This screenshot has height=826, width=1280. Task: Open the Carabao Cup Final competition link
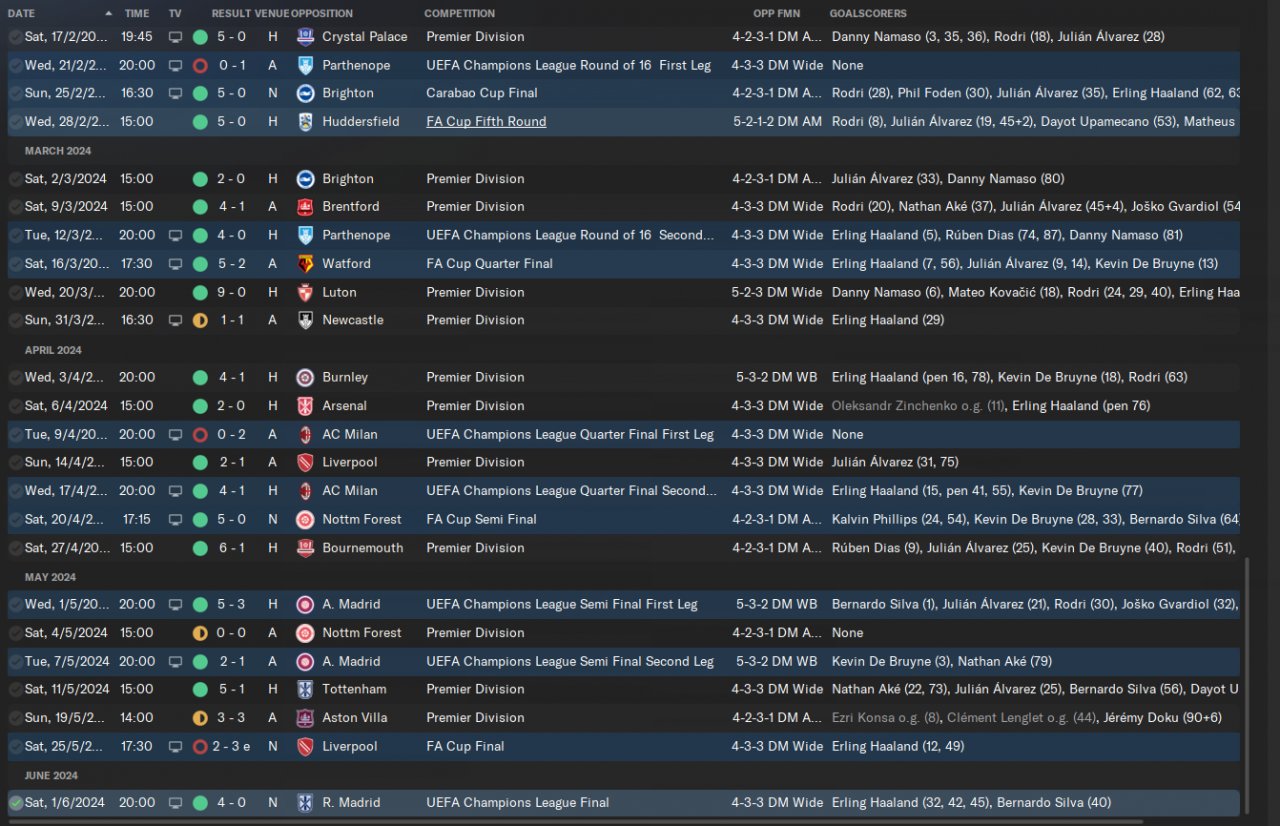[482, 93]
